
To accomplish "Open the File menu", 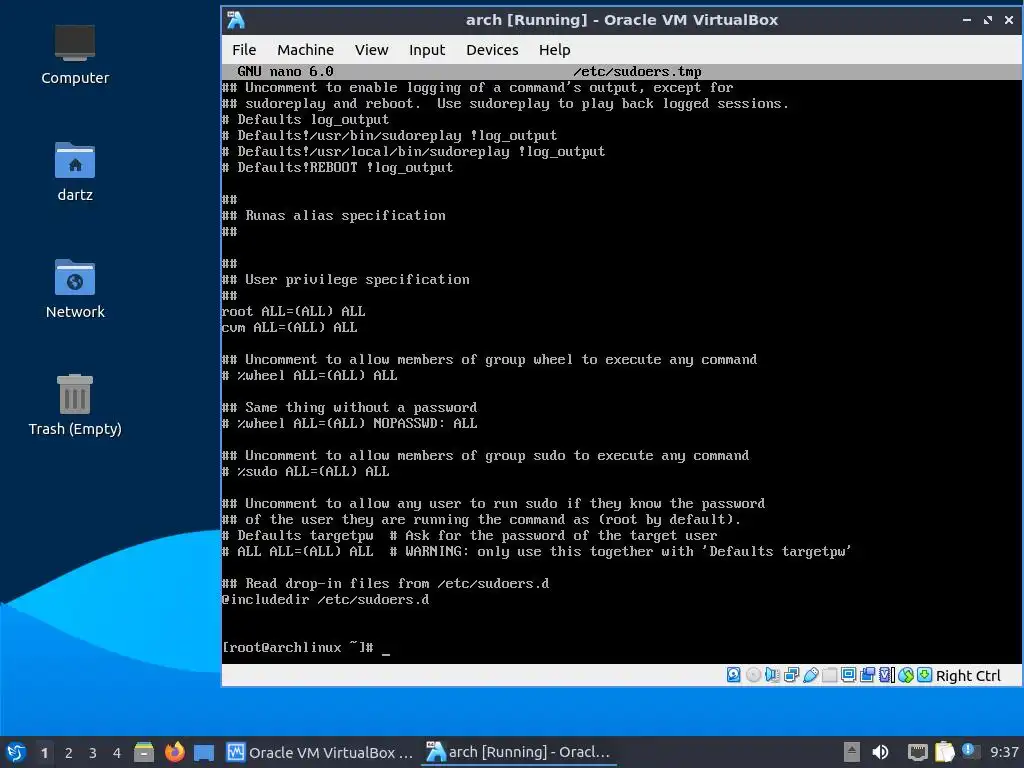I will [244, 50].
